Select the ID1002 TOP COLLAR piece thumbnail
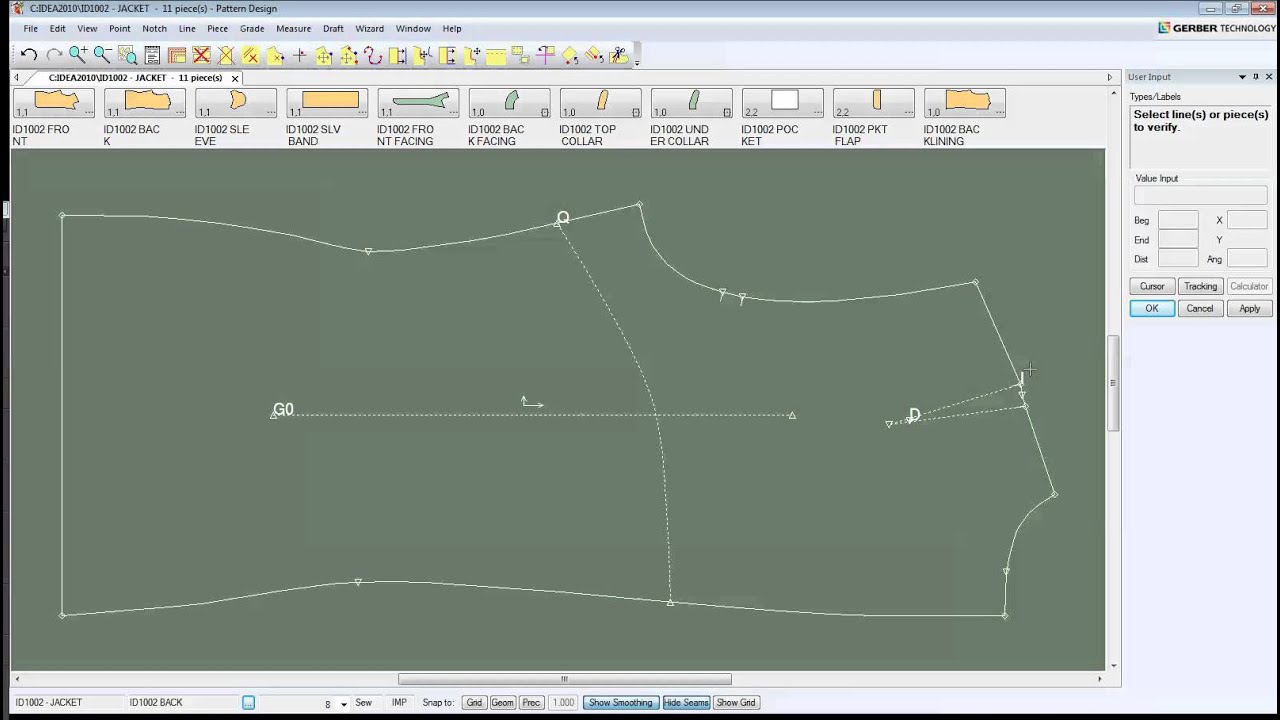This screenshot has width=1280, height=720. coord(600,103)
